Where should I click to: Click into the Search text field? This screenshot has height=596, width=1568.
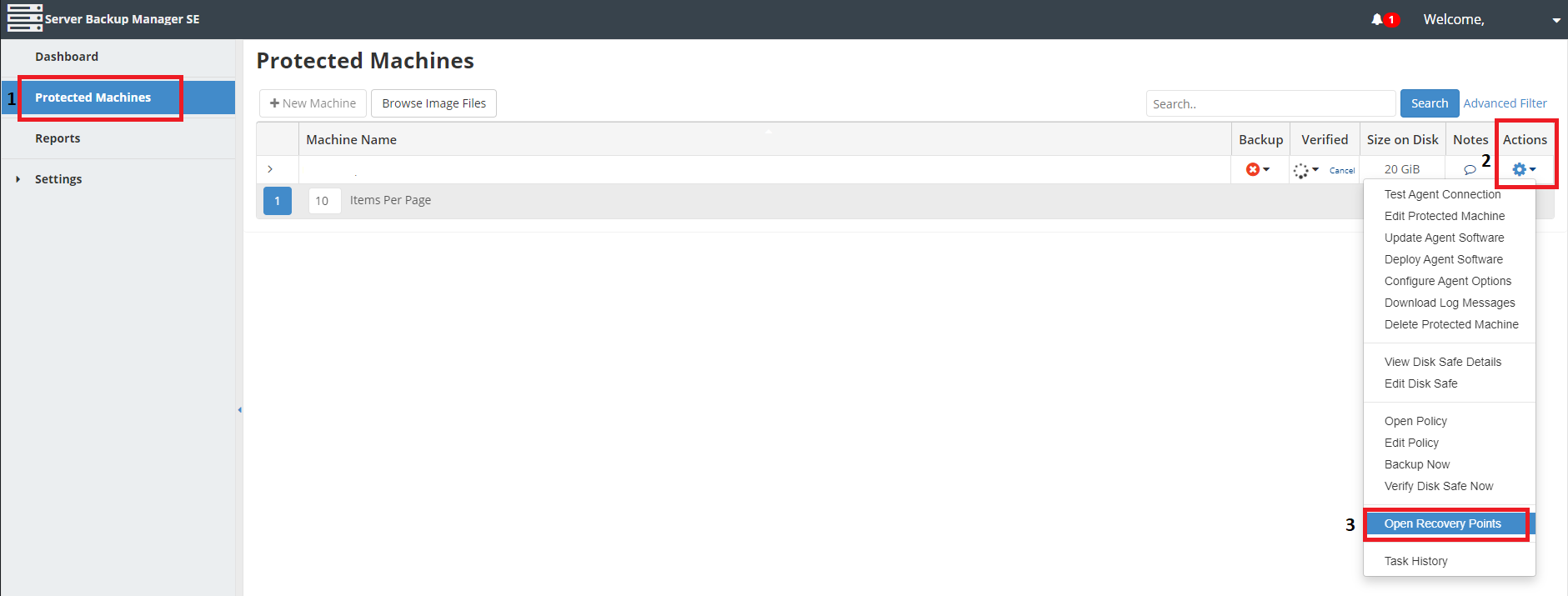pos(1270,103)
